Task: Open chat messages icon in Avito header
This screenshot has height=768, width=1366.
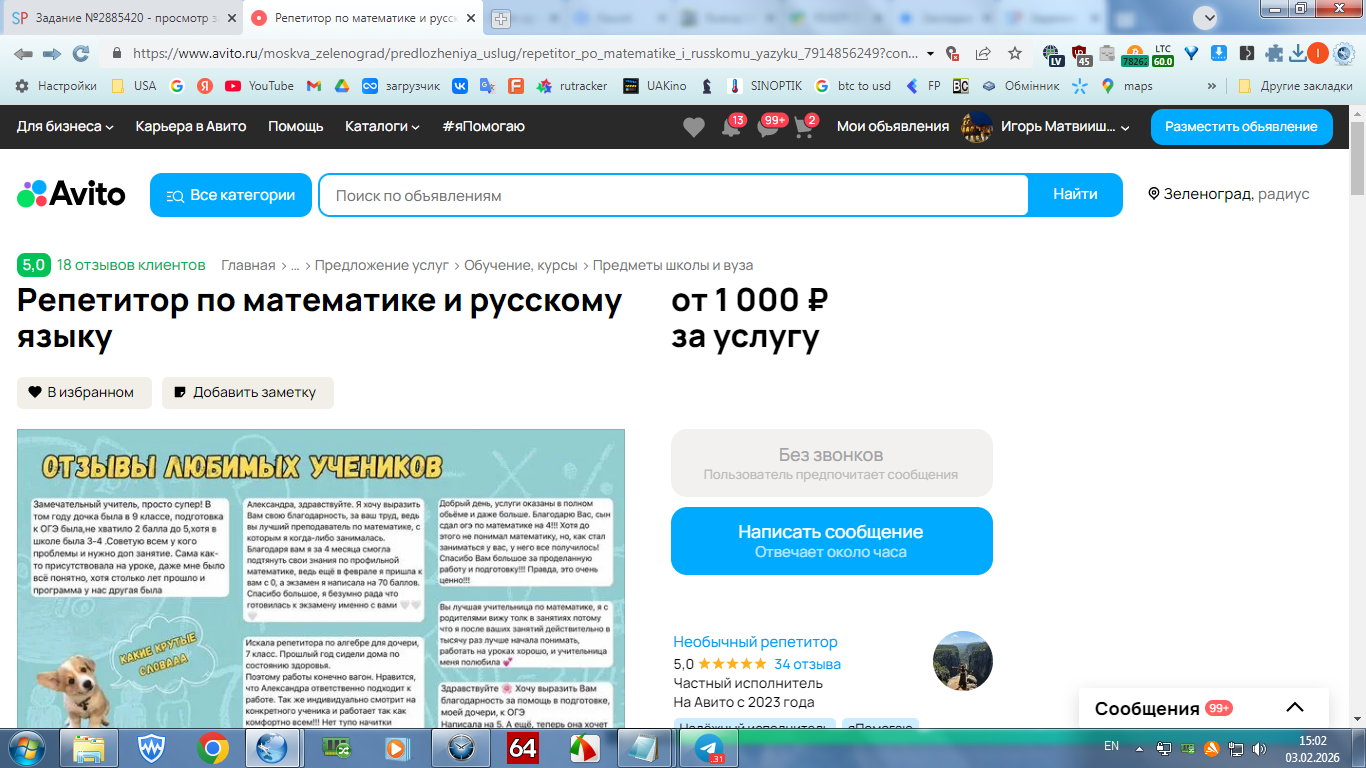Action: pyautogui.click(x=768, y=127)
